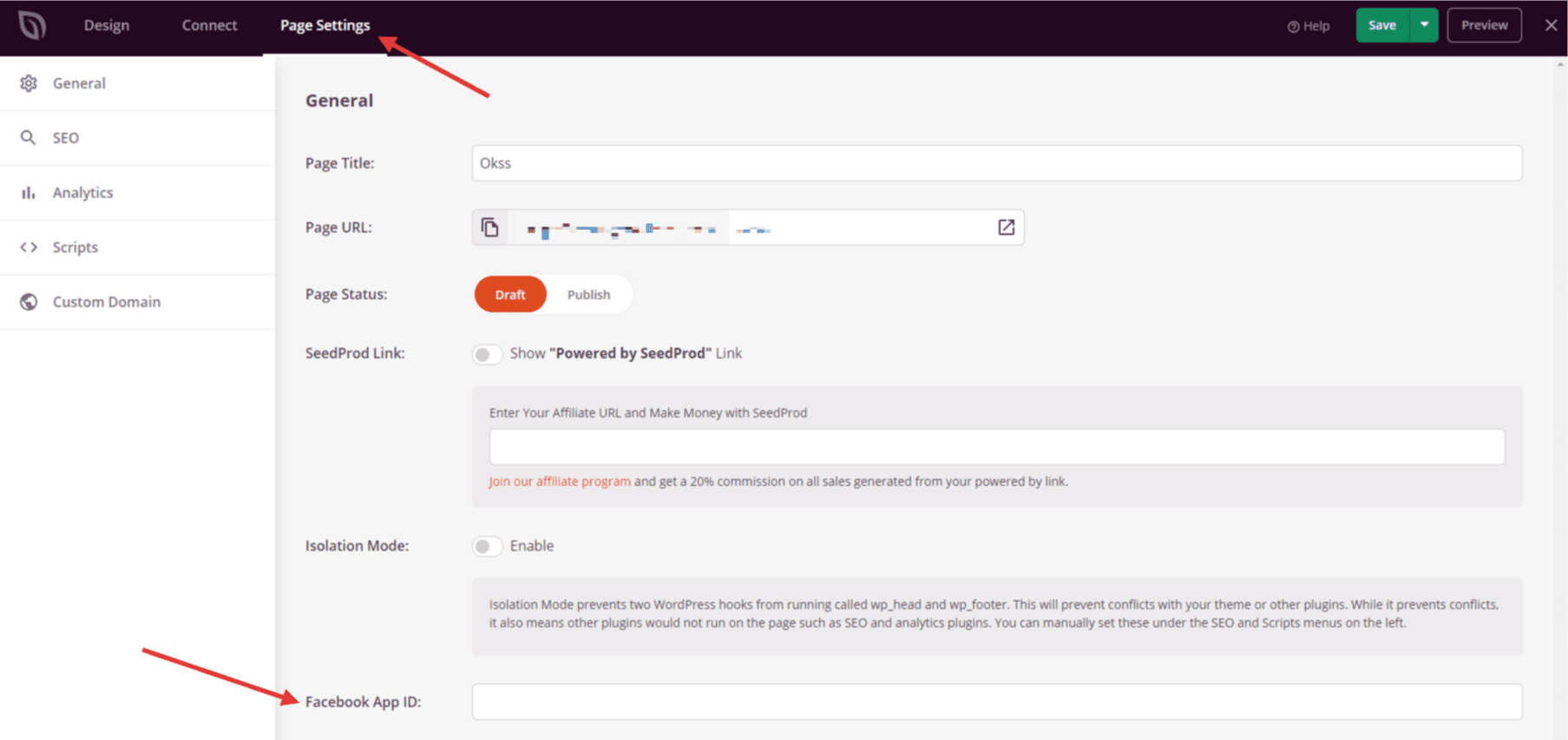
Task: Expand the Save dropdown arrow
Action: pyautogui.click(x=1424, y=25)
